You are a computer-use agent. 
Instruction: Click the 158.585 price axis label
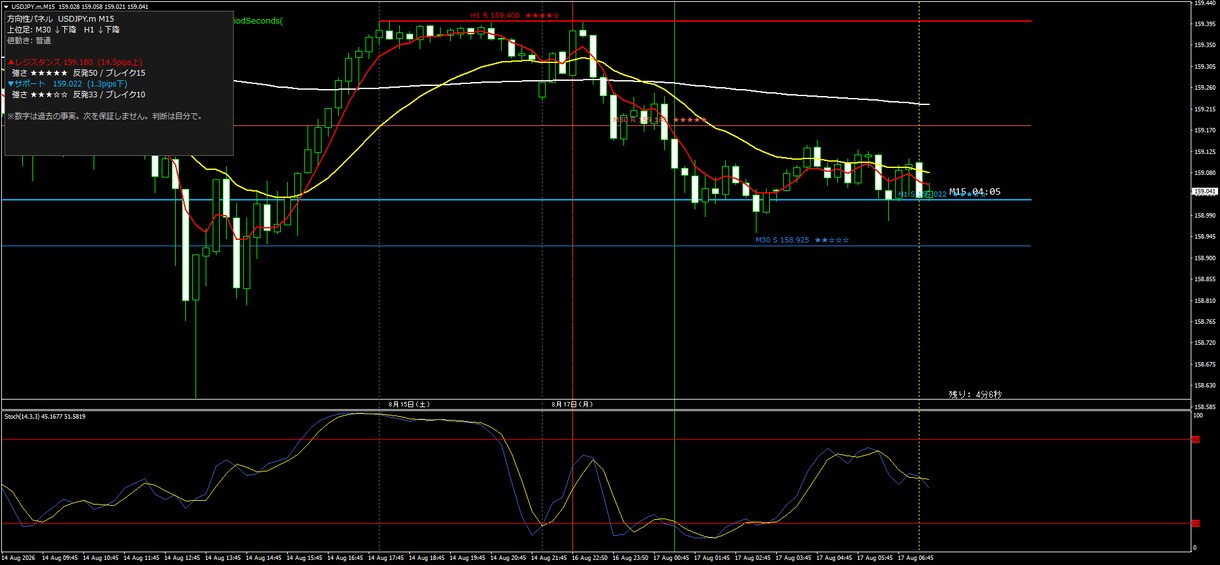pyautogui.click(x=1205, y=407)
